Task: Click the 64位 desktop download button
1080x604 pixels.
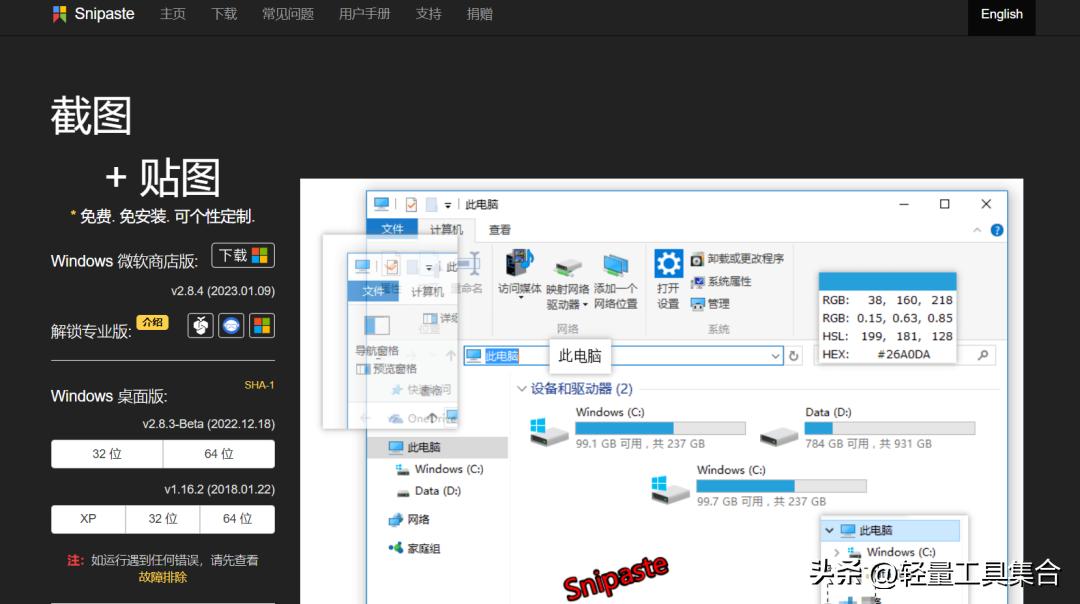Action: pyautogui.click(x=219, y=453)
